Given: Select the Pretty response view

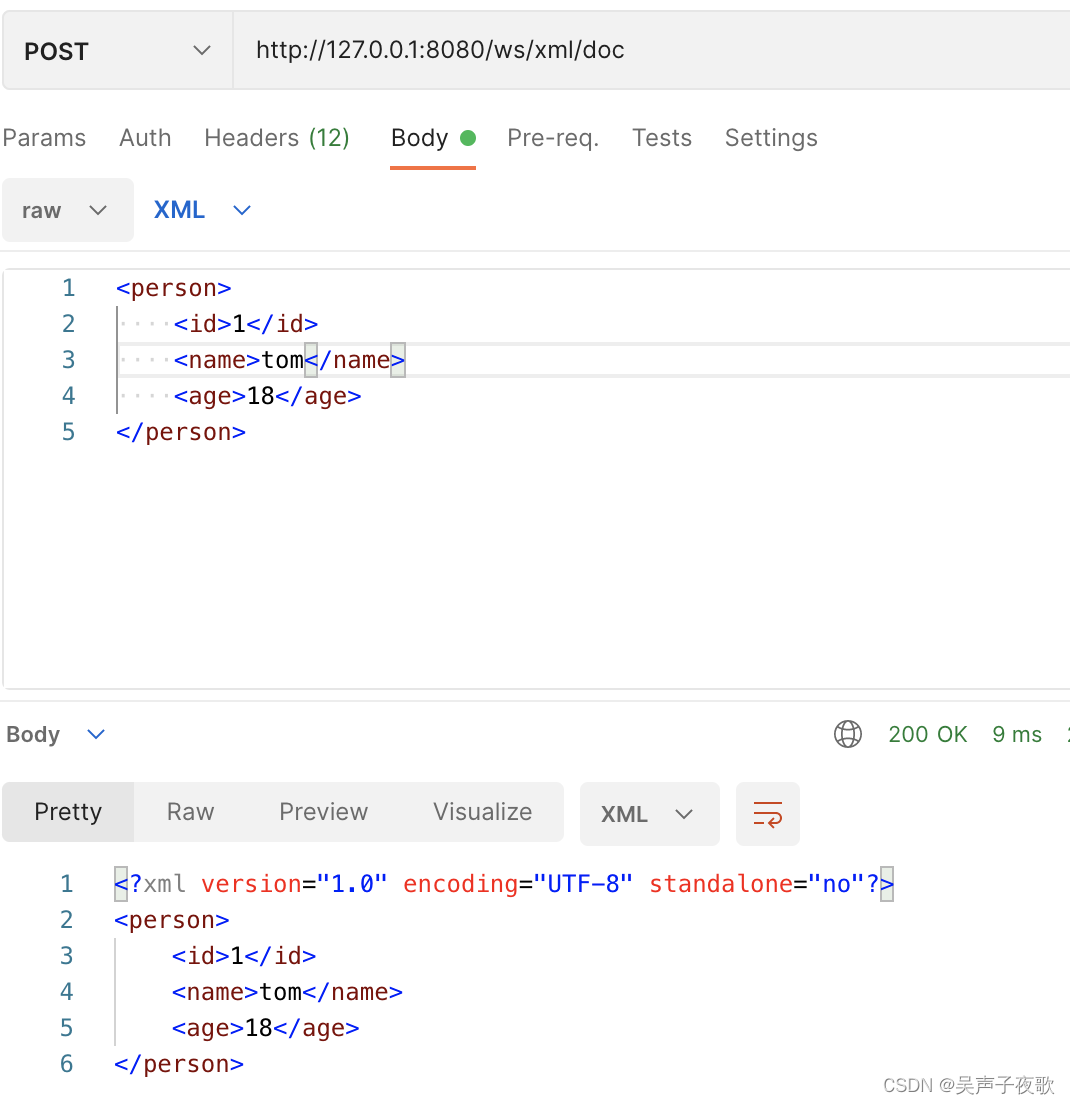Looking at the screenshot, I should [68, 812].
